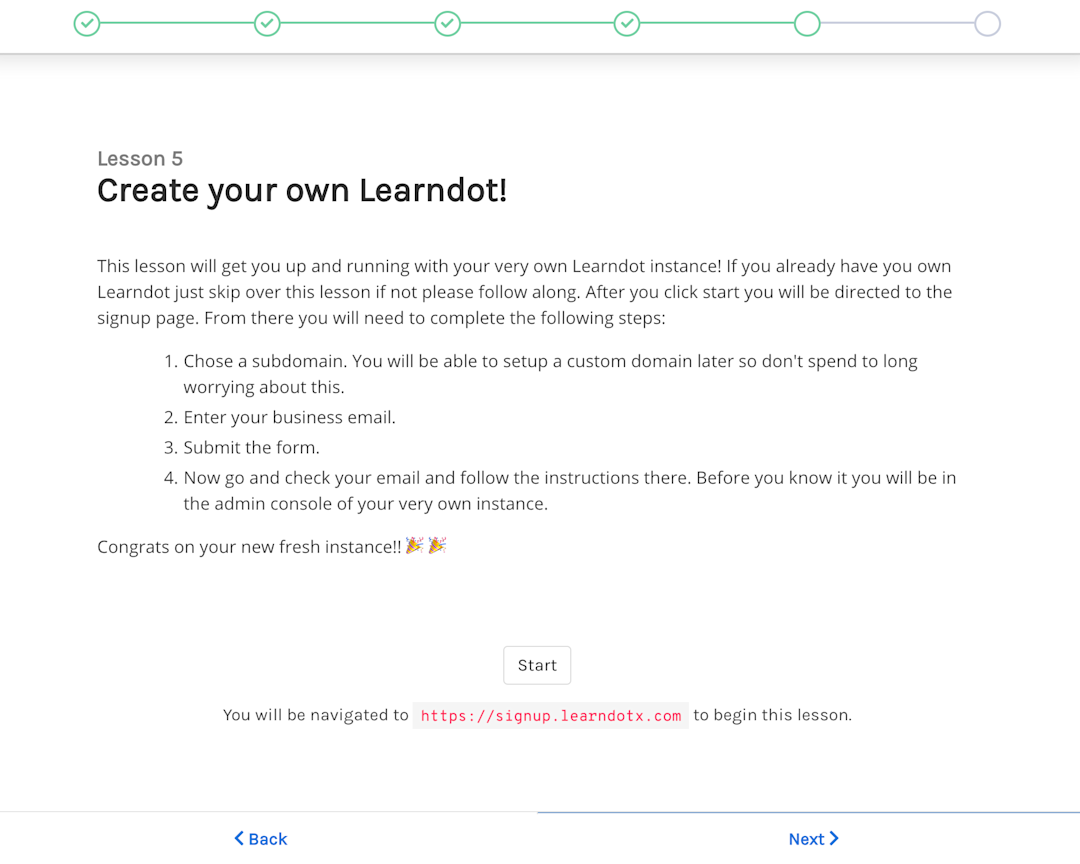This screenshot has height=864, width=1080.
Task: Go to second completed lesson step circle
Action: [x=267, y=23]
